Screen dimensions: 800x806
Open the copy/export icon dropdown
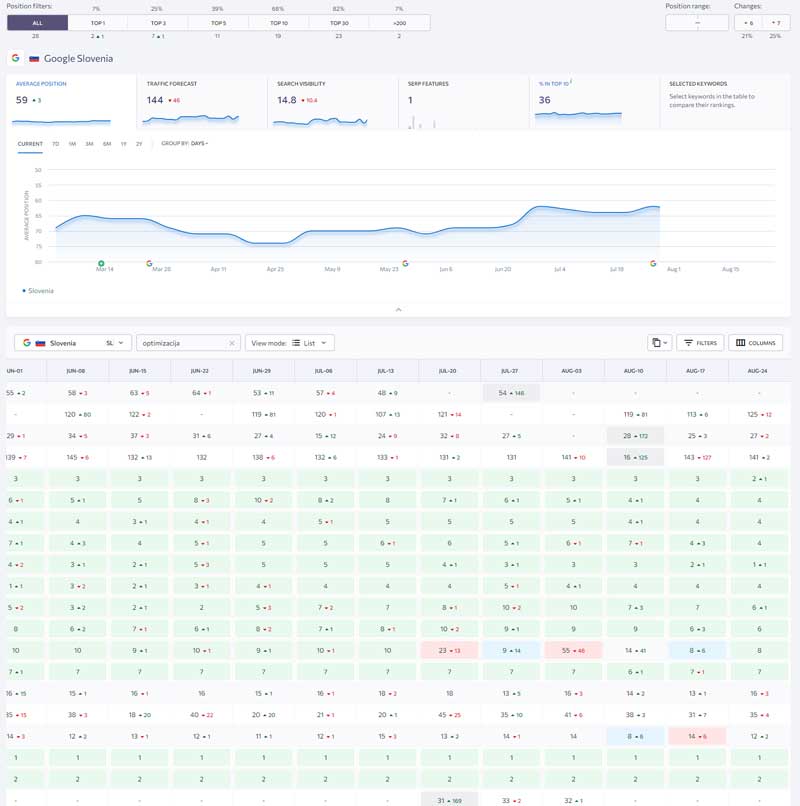point(659,343)
